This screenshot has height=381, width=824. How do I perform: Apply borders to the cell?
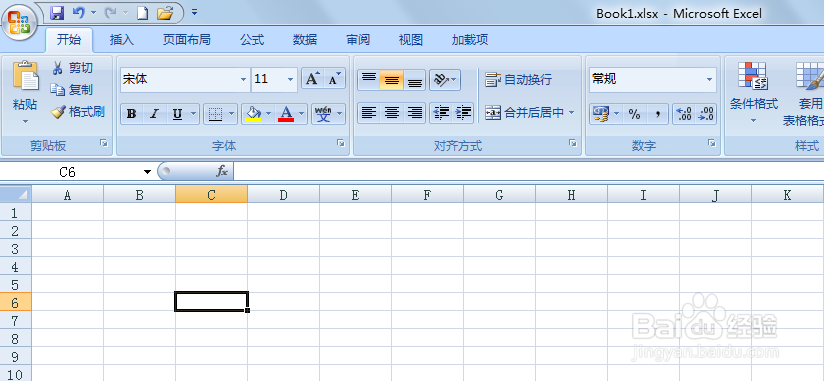215,114
